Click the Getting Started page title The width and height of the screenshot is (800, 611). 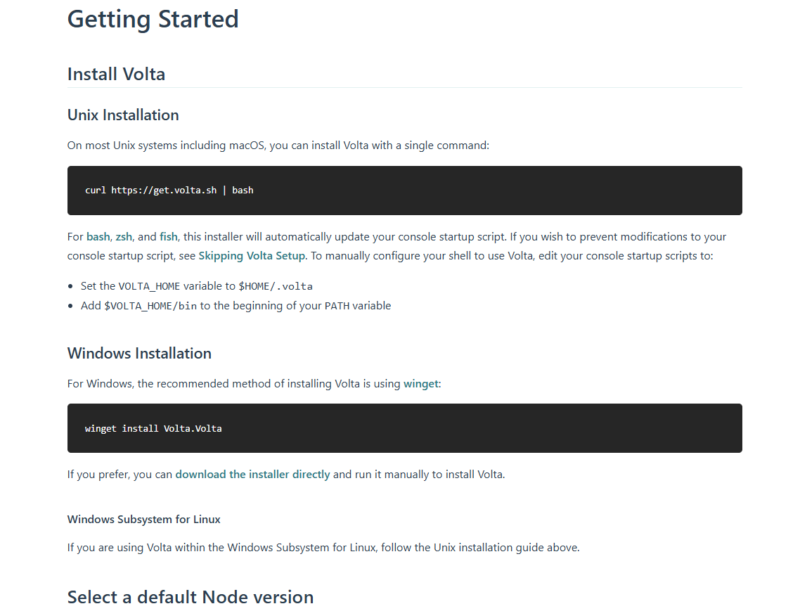tap(153, 19)
